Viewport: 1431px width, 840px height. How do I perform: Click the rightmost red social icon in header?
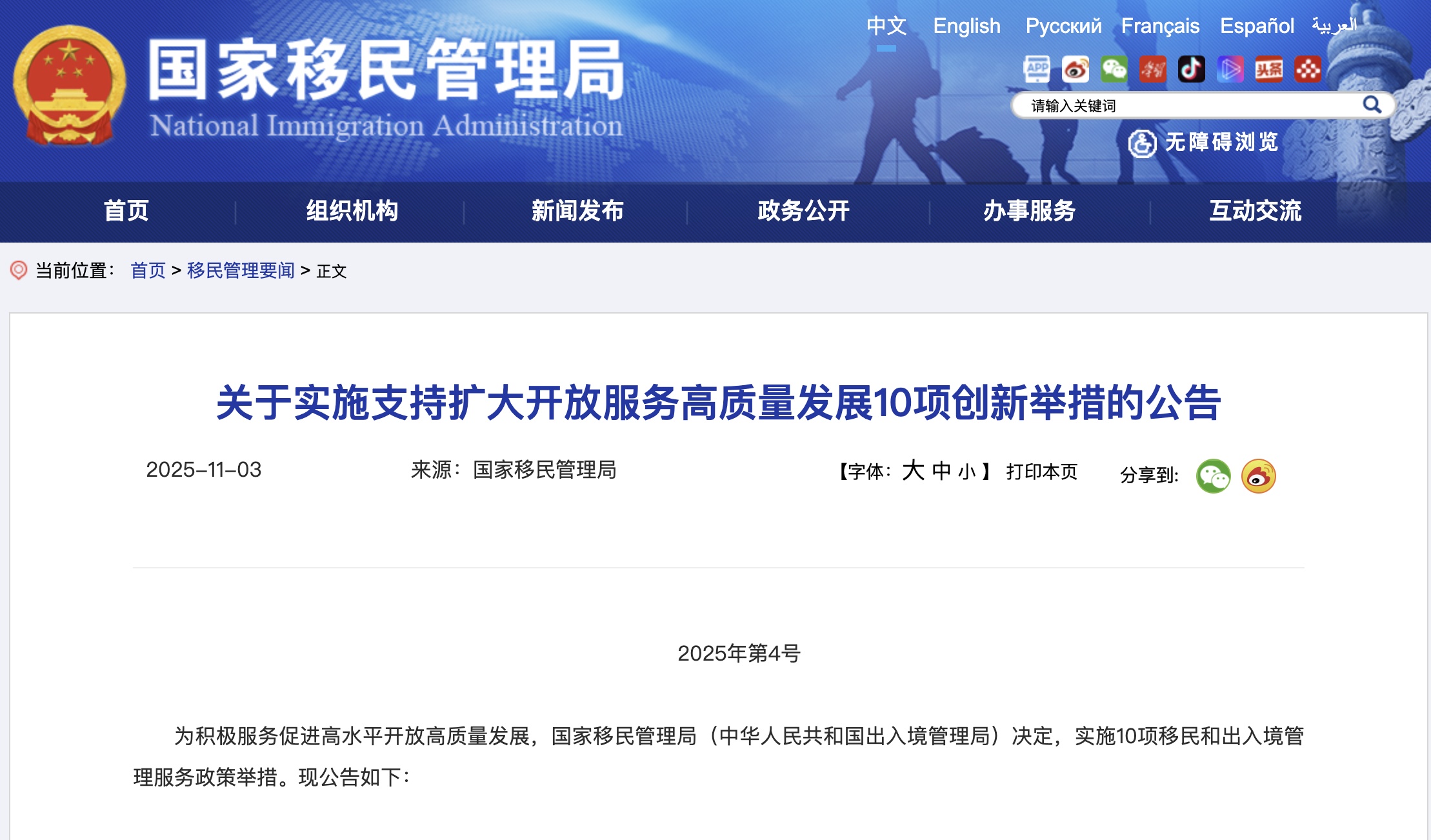tap(1308, 69)
